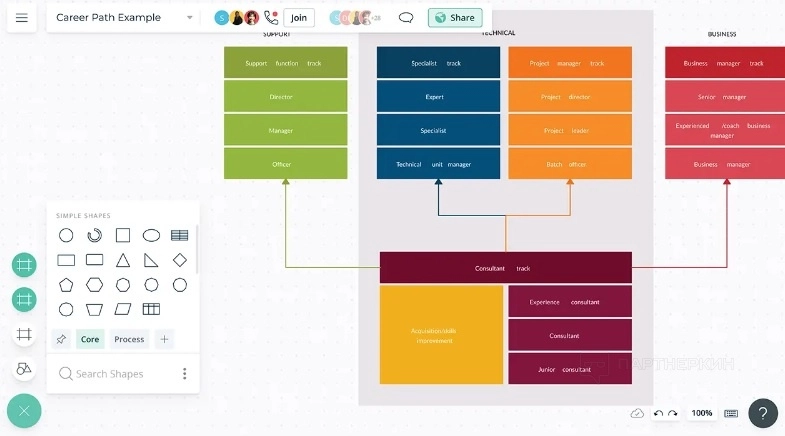Image resolution: width=785 pixels, height=436 pixels.
Task: Show the +28 additional collaborators
Action: 376,18
